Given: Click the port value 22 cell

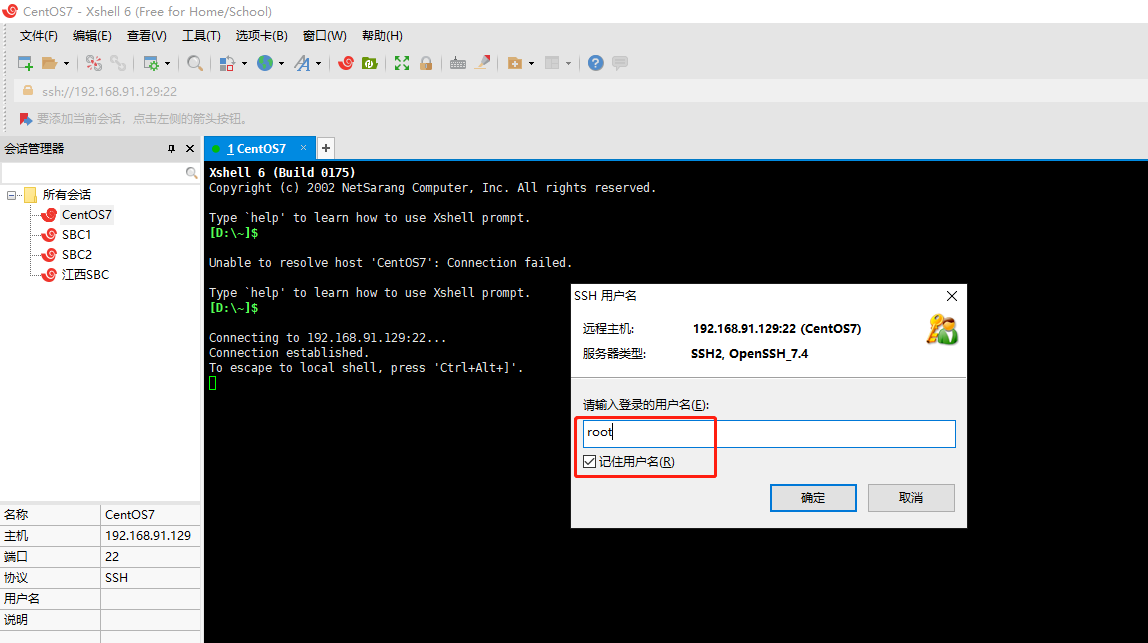Looking at the screenshot, I should 150,557.
